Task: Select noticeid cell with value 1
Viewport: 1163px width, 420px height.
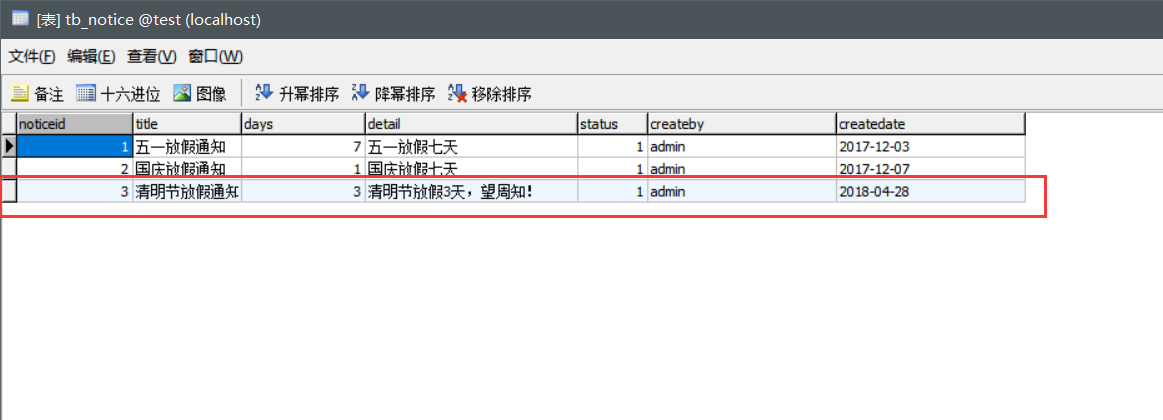Action: [x=74, y=146]
